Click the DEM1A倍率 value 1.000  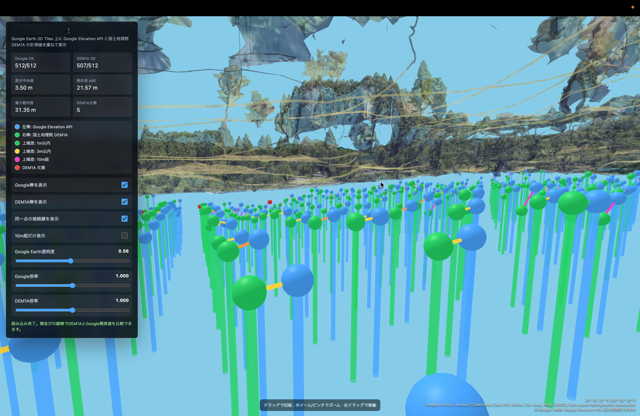(x=122, y=300)
